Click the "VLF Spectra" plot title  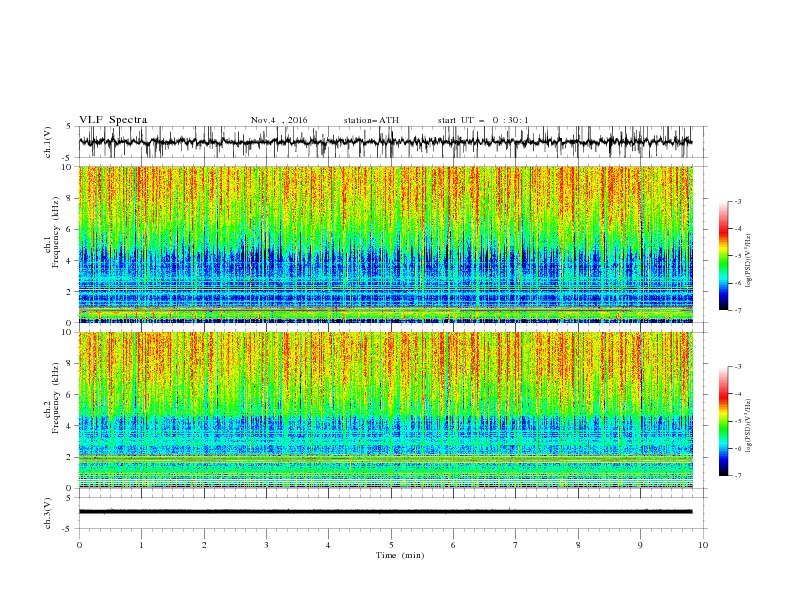[x=113, y=120]
